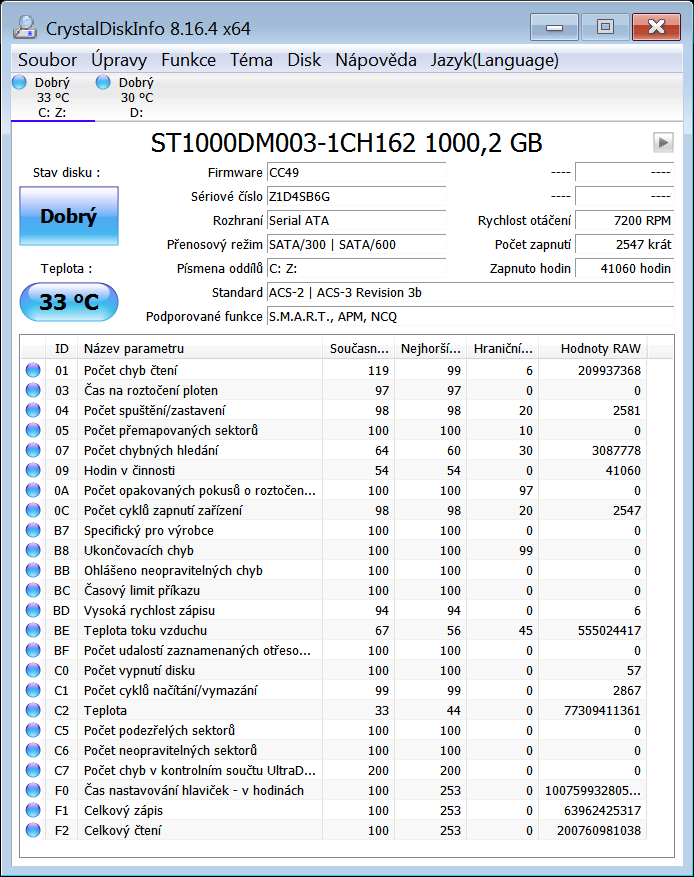Click status orb for F2 Celkový čtení row

pos(33,830)
